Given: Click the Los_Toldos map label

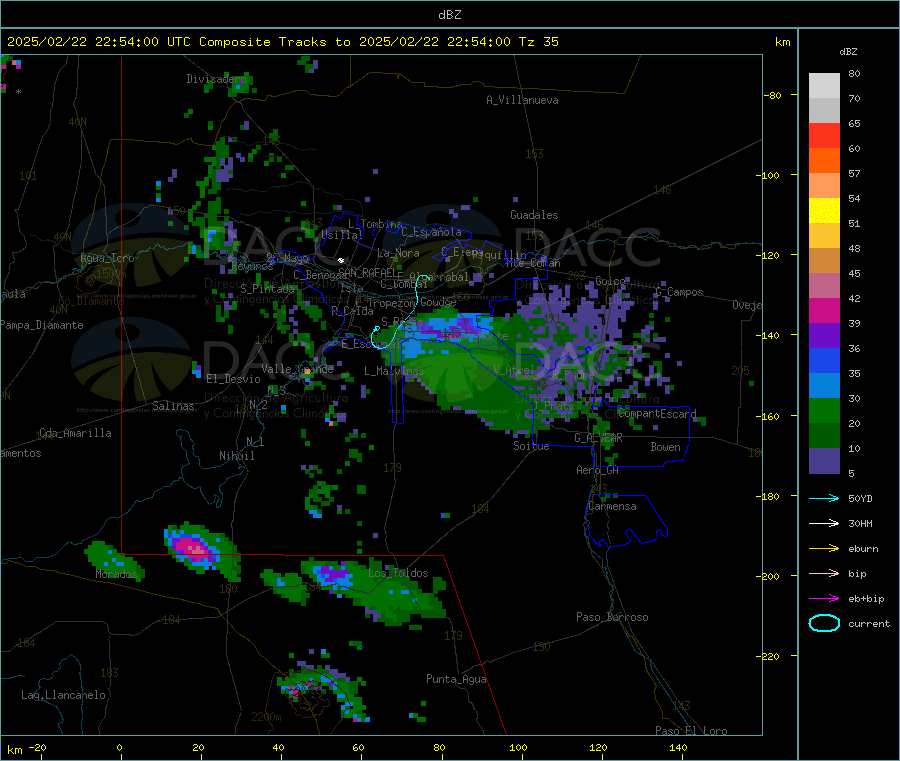Looking at the screenshot, I should [398, 573].
